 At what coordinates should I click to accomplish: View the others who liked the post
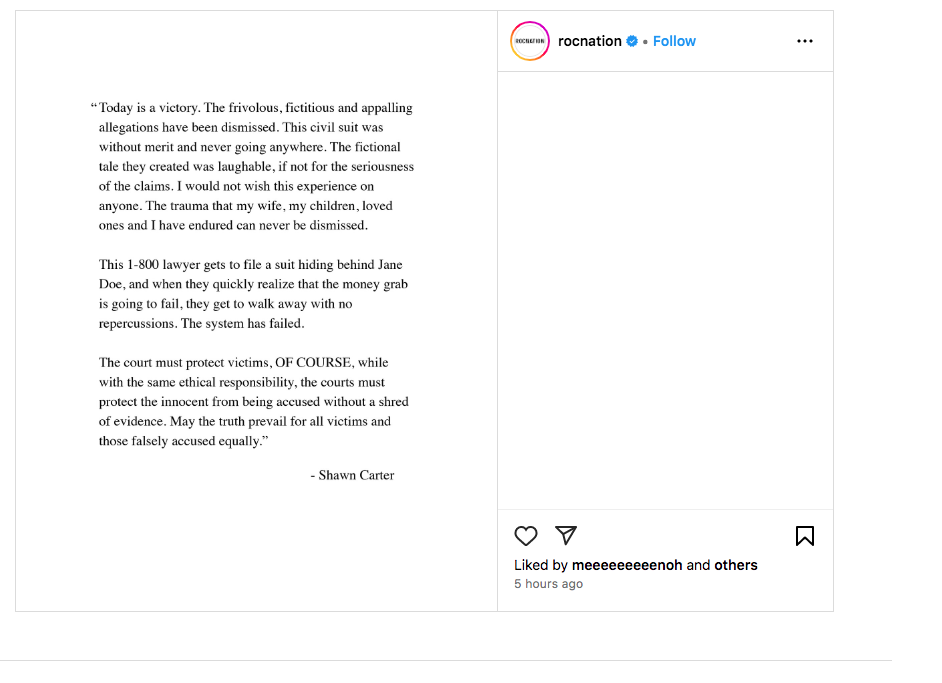736,565
